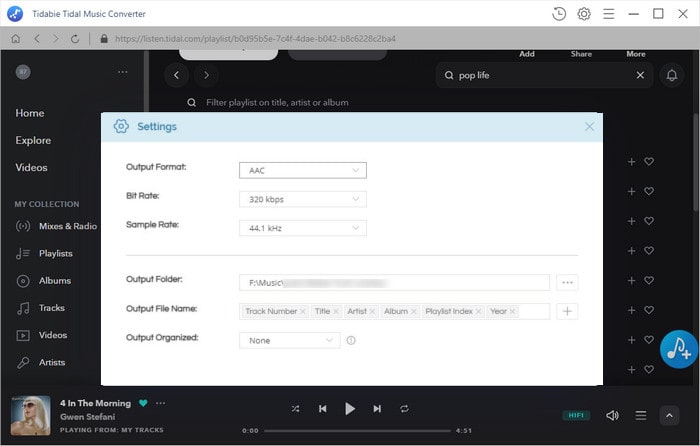This screenshot has width=700, height=446.
Task: Browse for output folder with ellipsis button
Action: 567,283
